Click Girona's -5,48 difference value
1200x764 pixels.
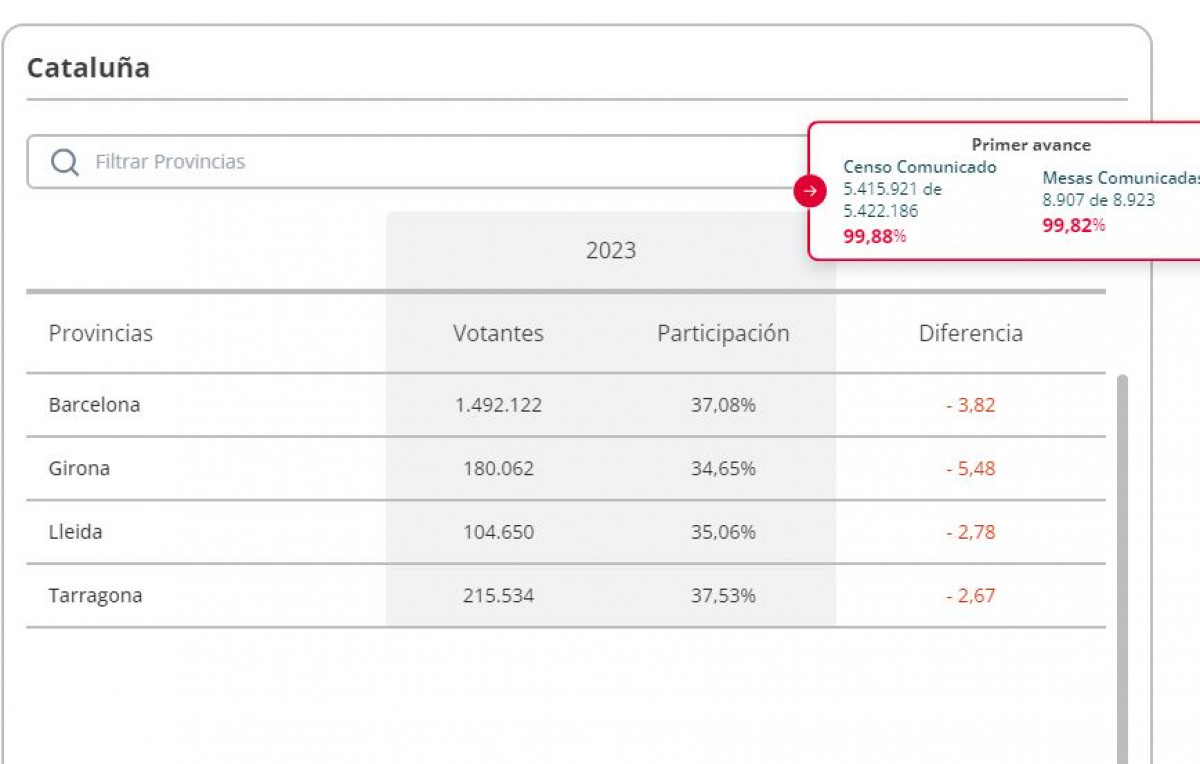point(970,468)
